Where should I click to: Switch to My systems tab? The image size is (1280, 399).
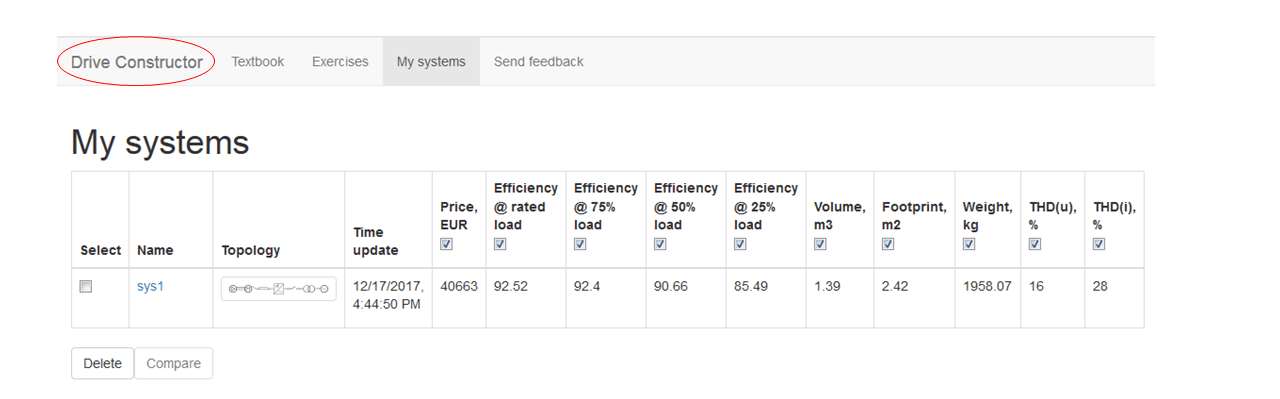(431, 62)
